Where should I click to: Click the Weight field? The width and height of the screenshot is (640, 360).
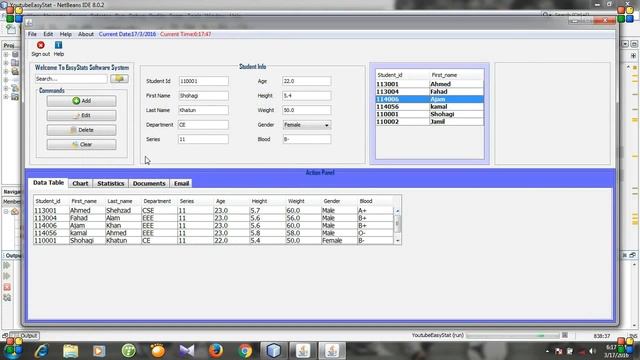[x=307, y=110]
